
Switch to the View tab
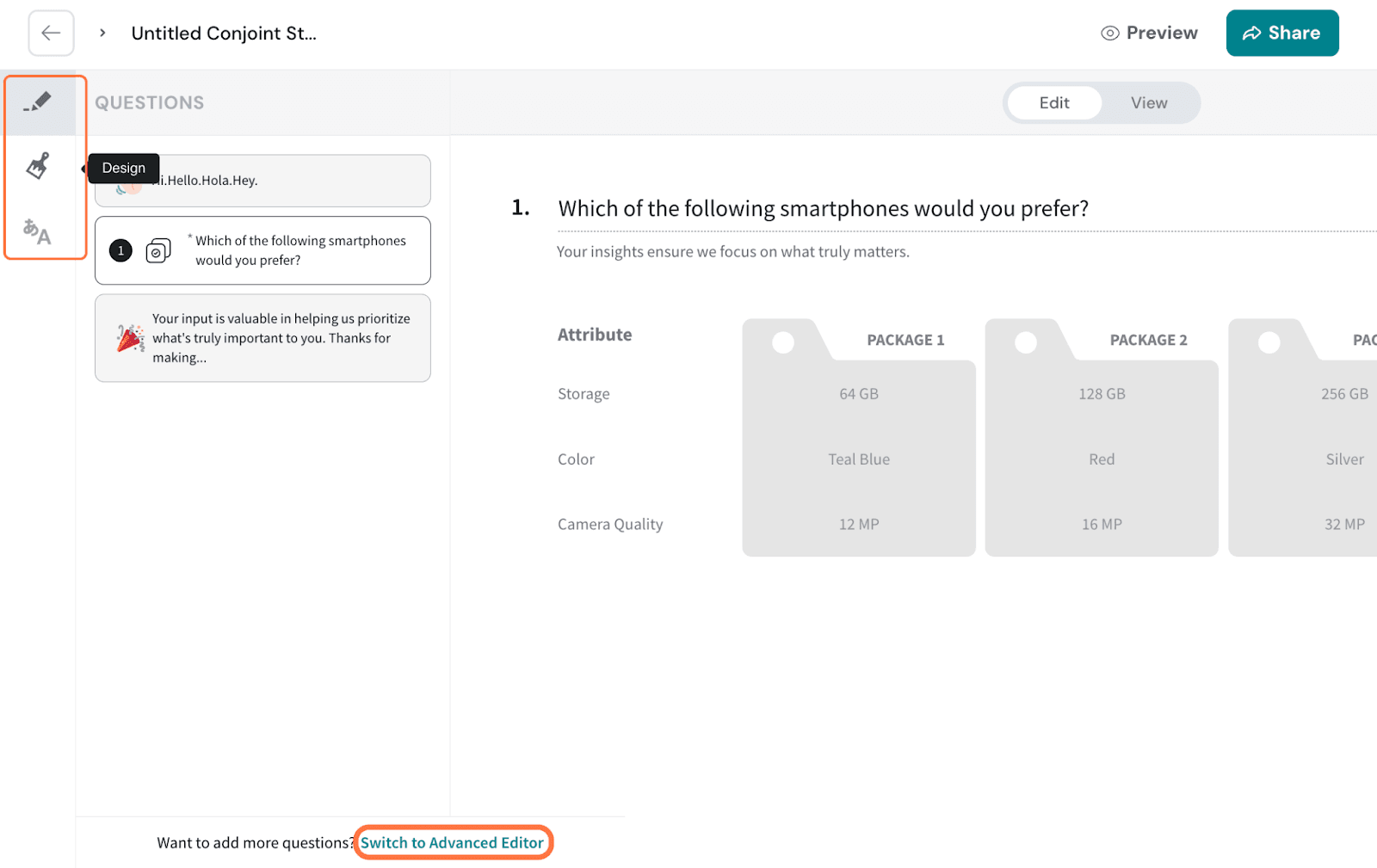[x=1148, y=103]
